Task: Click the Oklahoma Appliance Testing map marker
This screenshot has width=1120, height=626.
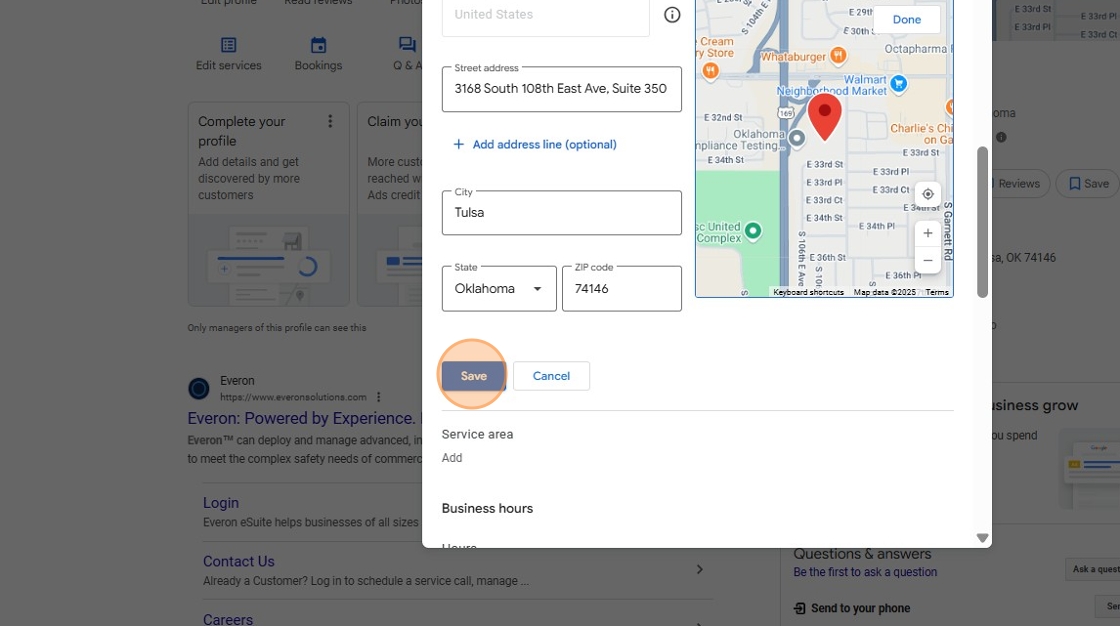Action: [x=796, y=138]
